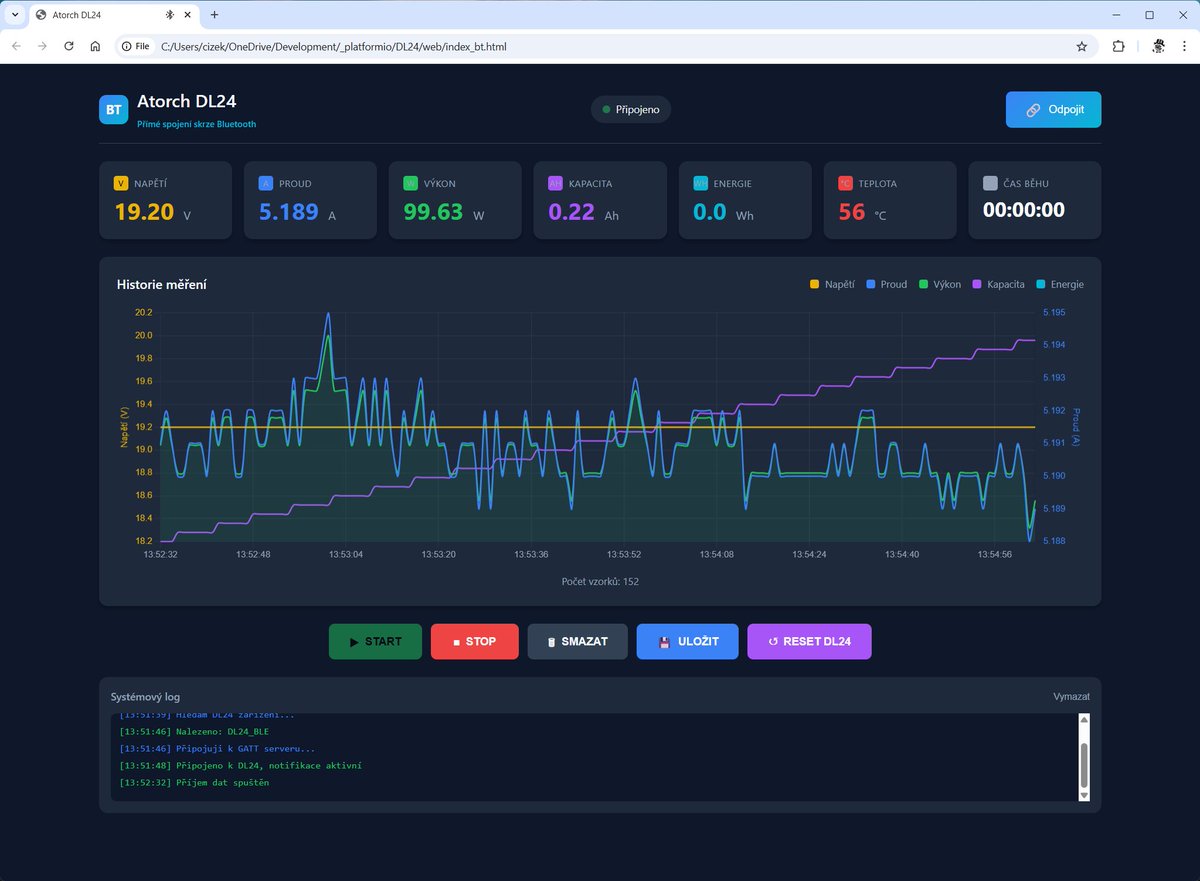Click the 0.22 capacity value
The height and width of the screenshot is (881, 1200).
pyautogui.click(x=572, y=212)
